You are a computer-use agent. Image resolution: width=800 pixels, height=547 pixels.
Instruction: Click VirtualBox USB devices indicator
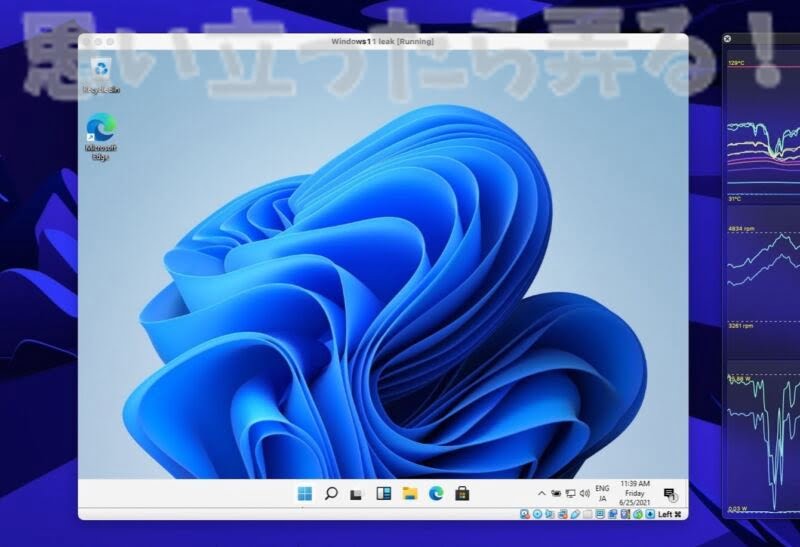pyautogui.click(x=576, y=514)
